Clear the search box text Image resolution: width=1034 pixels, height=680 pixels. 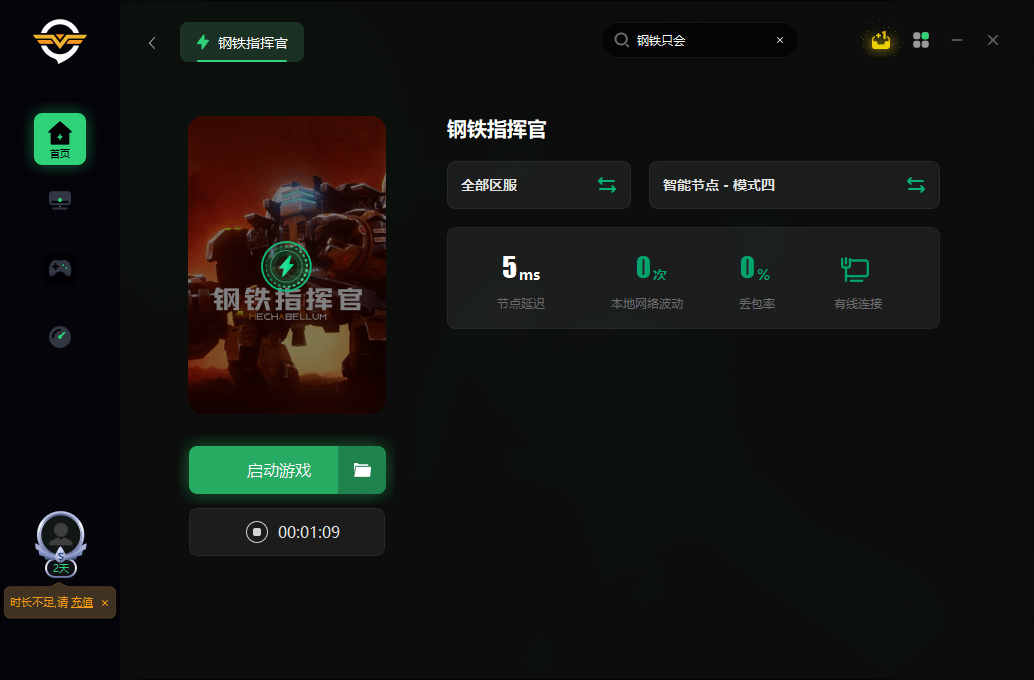coord(780,40)
